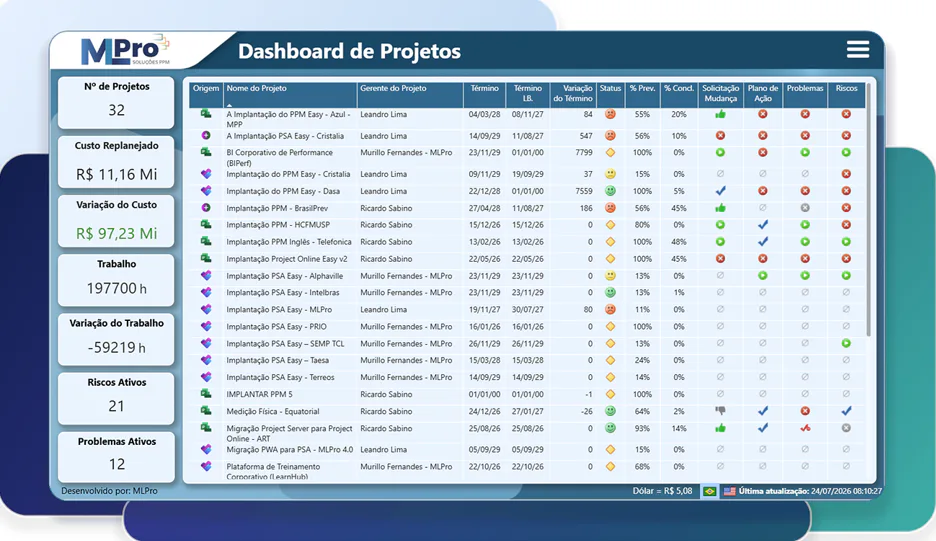Select the US flag language icon
The height and width of the screenshot is (541, 936).
click(x=729, y=491)
